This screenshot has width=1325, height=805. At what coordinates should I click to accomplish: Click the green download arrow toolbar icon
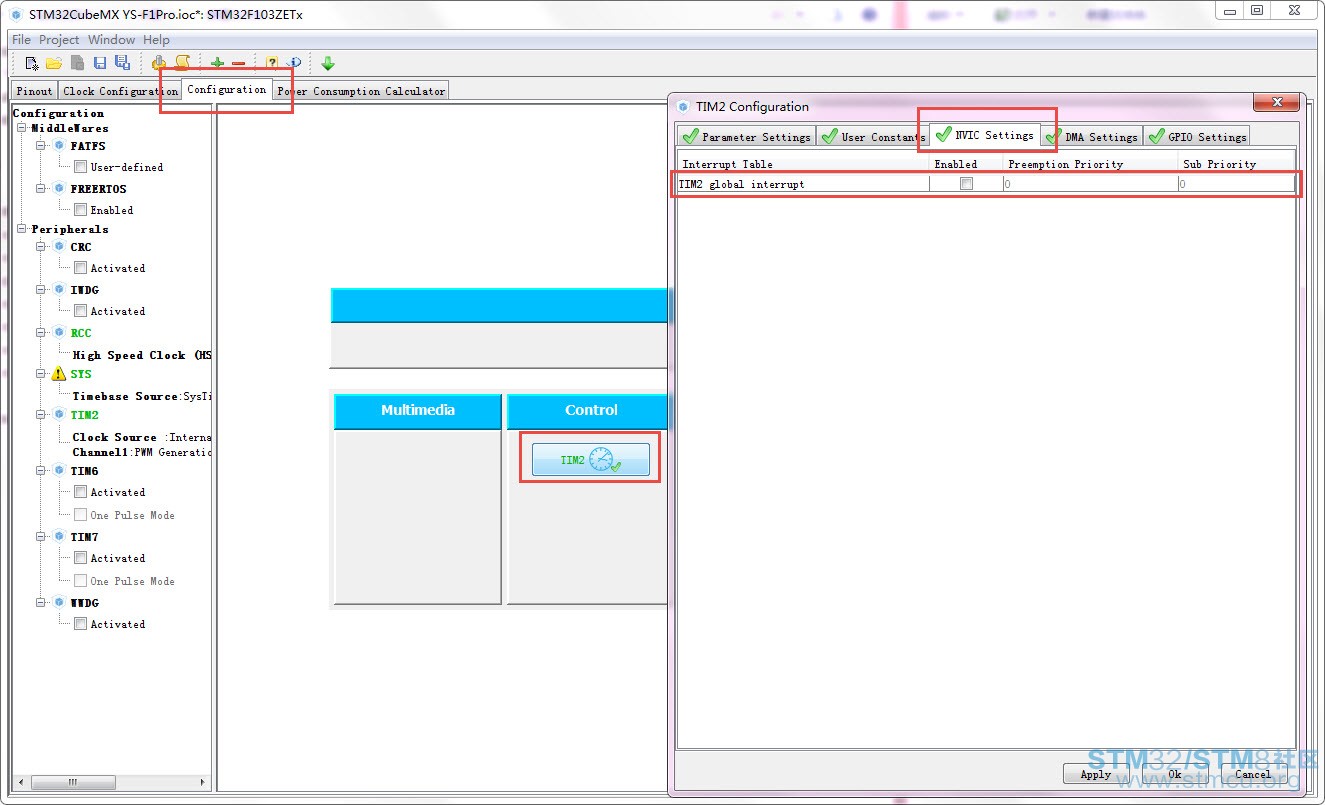click(328, 63)
